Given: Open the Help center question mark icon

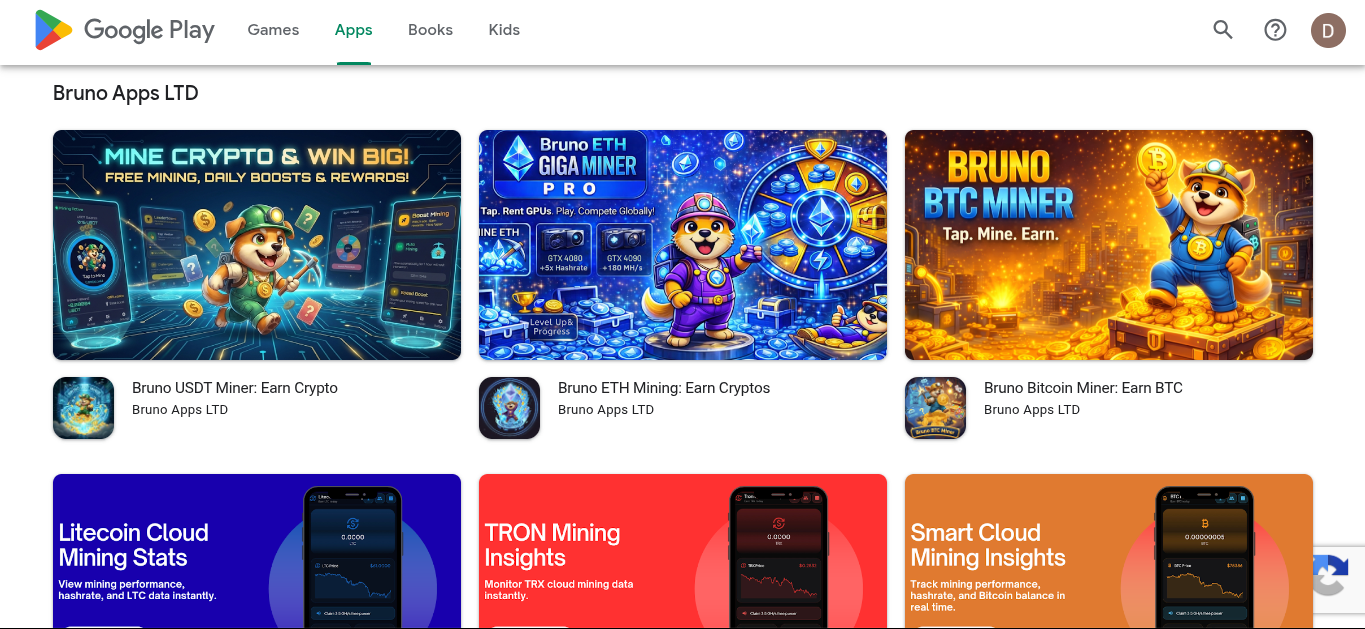Looking at the screenshot, I should (1275, 30).
